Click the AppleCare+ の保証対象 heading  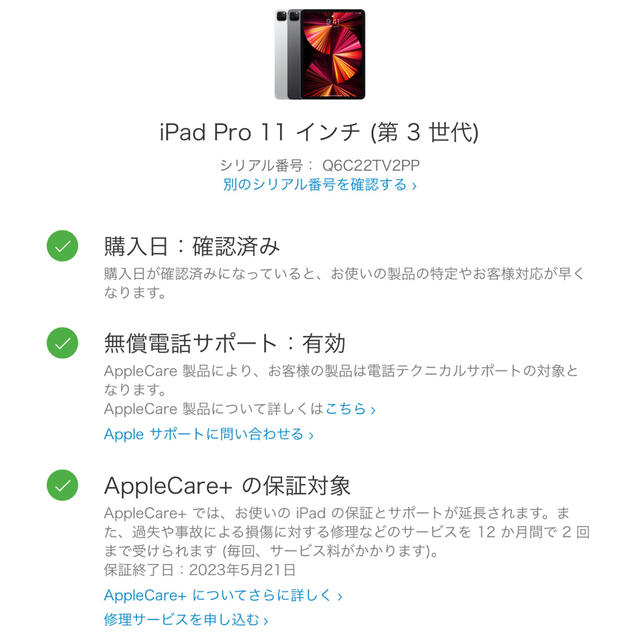(227, 486)
